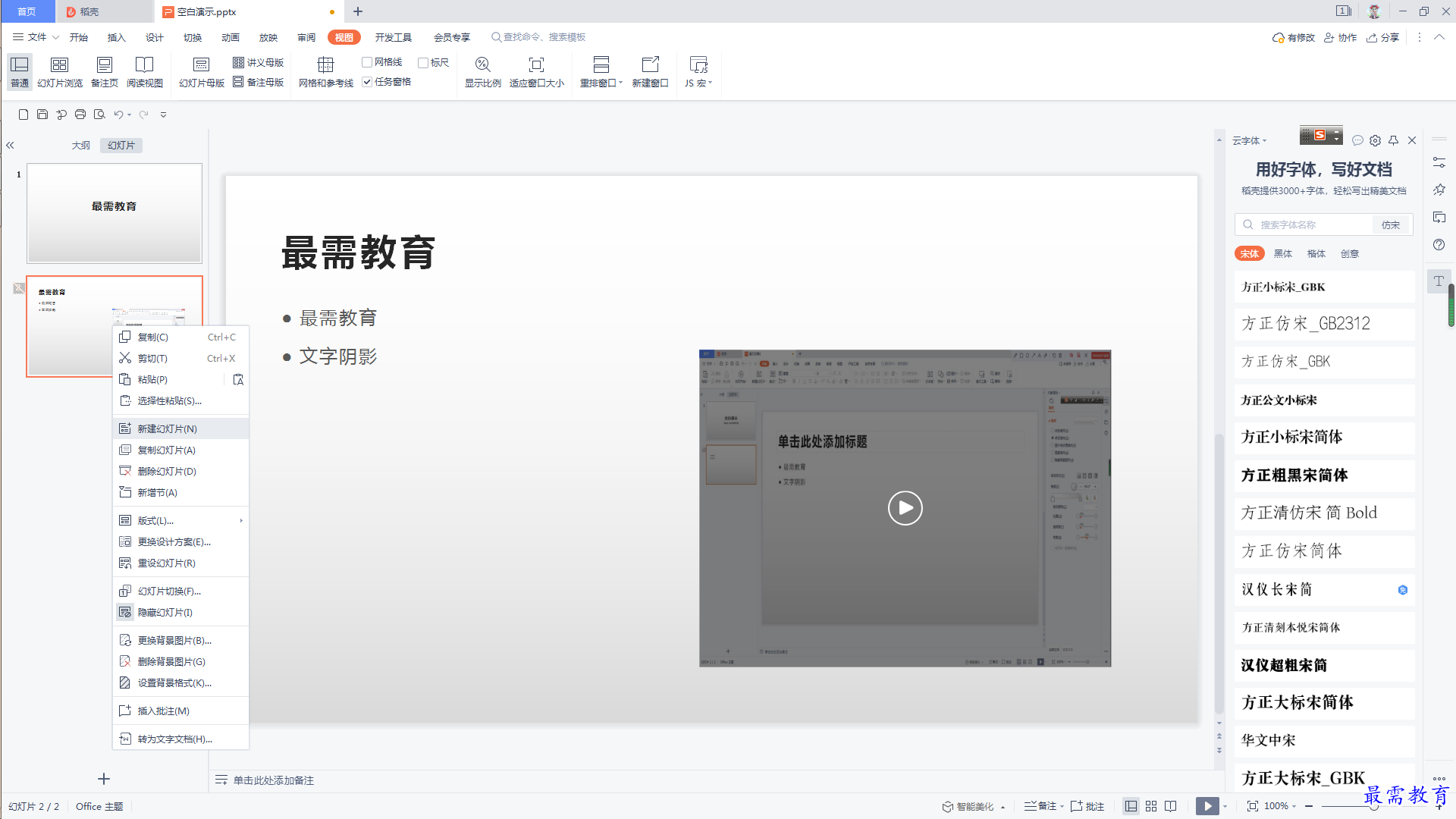Click the Share (分享) button
The image size is (1456, 819).
pyautogui.click(x=1382, y=37)
